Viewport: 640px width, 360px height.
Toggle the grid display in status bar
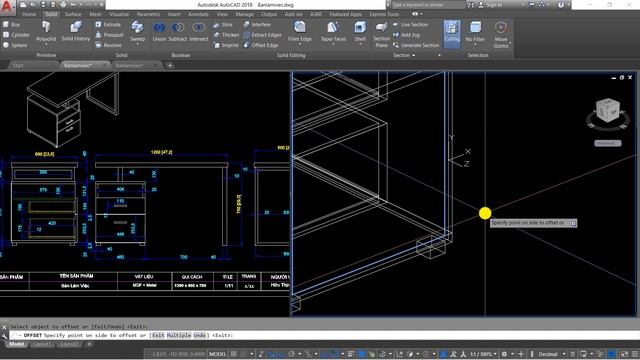(234, 354)
